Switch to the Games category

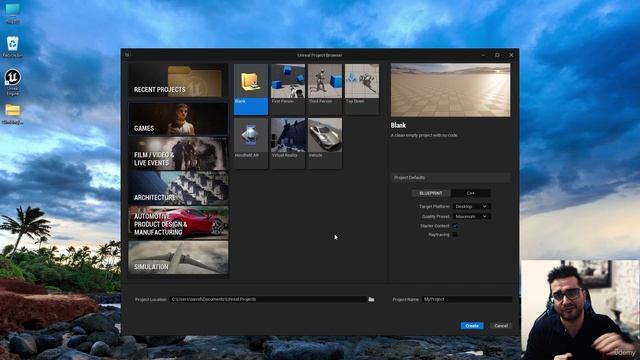(x=178, y=119)
